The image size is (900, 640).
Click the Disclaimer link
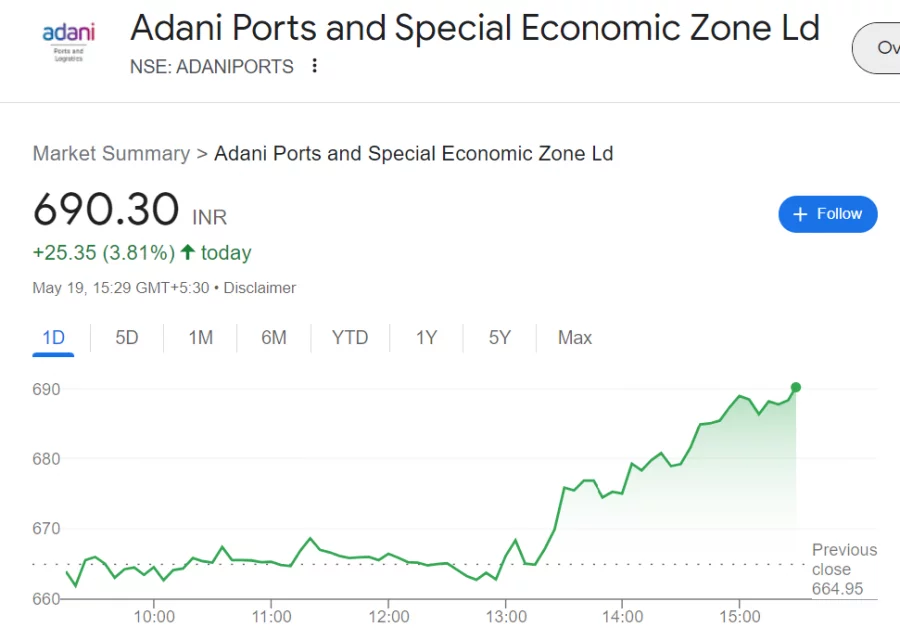point(260,288)
